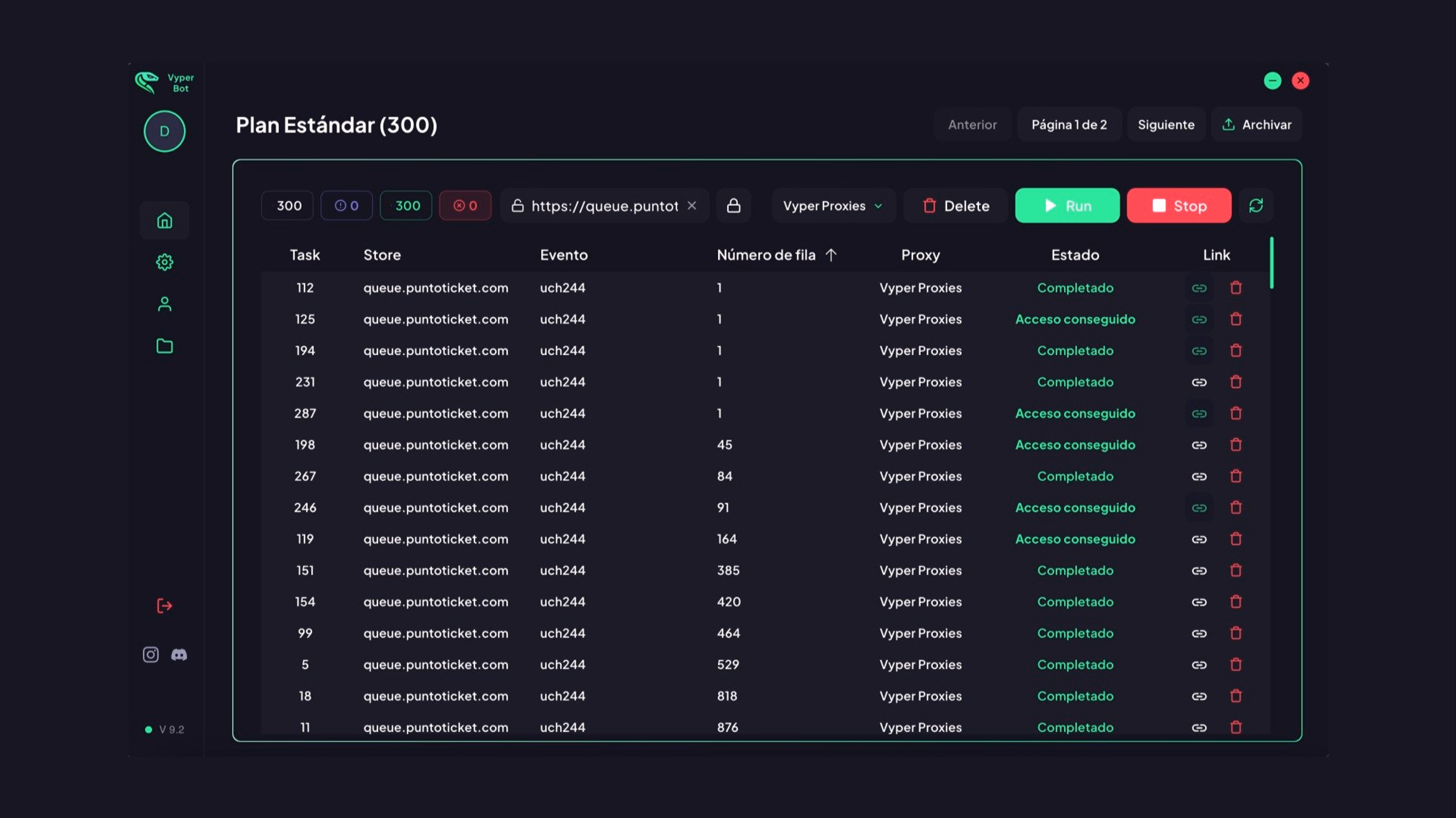Open link icon for task 246
Screen dimensions: 1456x818
coord(1199,508)
